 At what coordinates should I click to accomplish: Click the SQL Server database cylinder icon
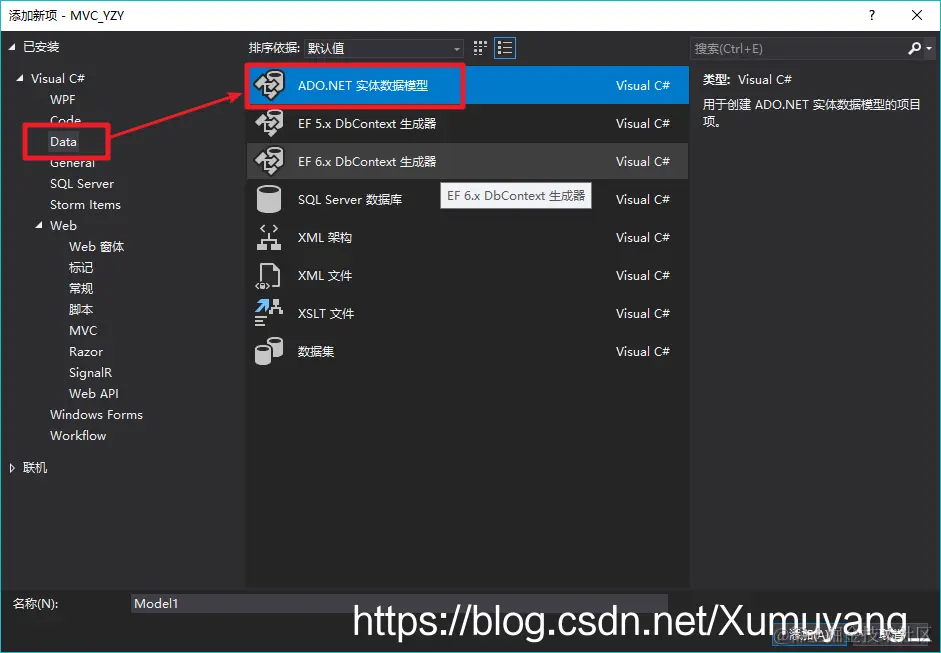269,199
